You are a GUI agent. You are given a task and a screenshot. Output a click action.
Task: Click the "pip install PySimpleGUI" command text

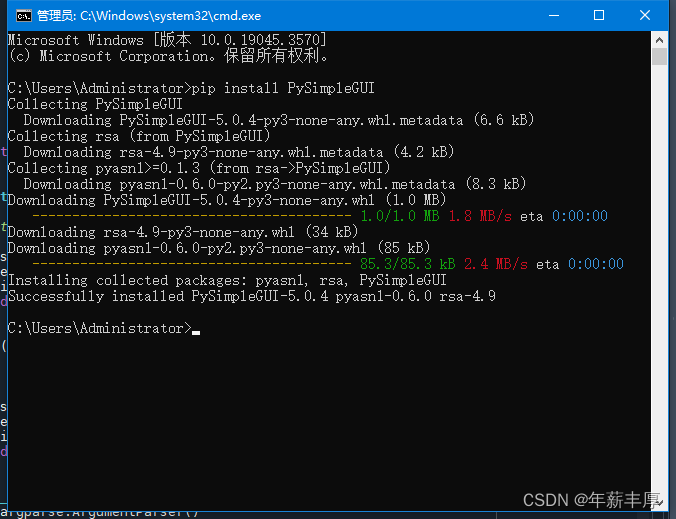283,88
